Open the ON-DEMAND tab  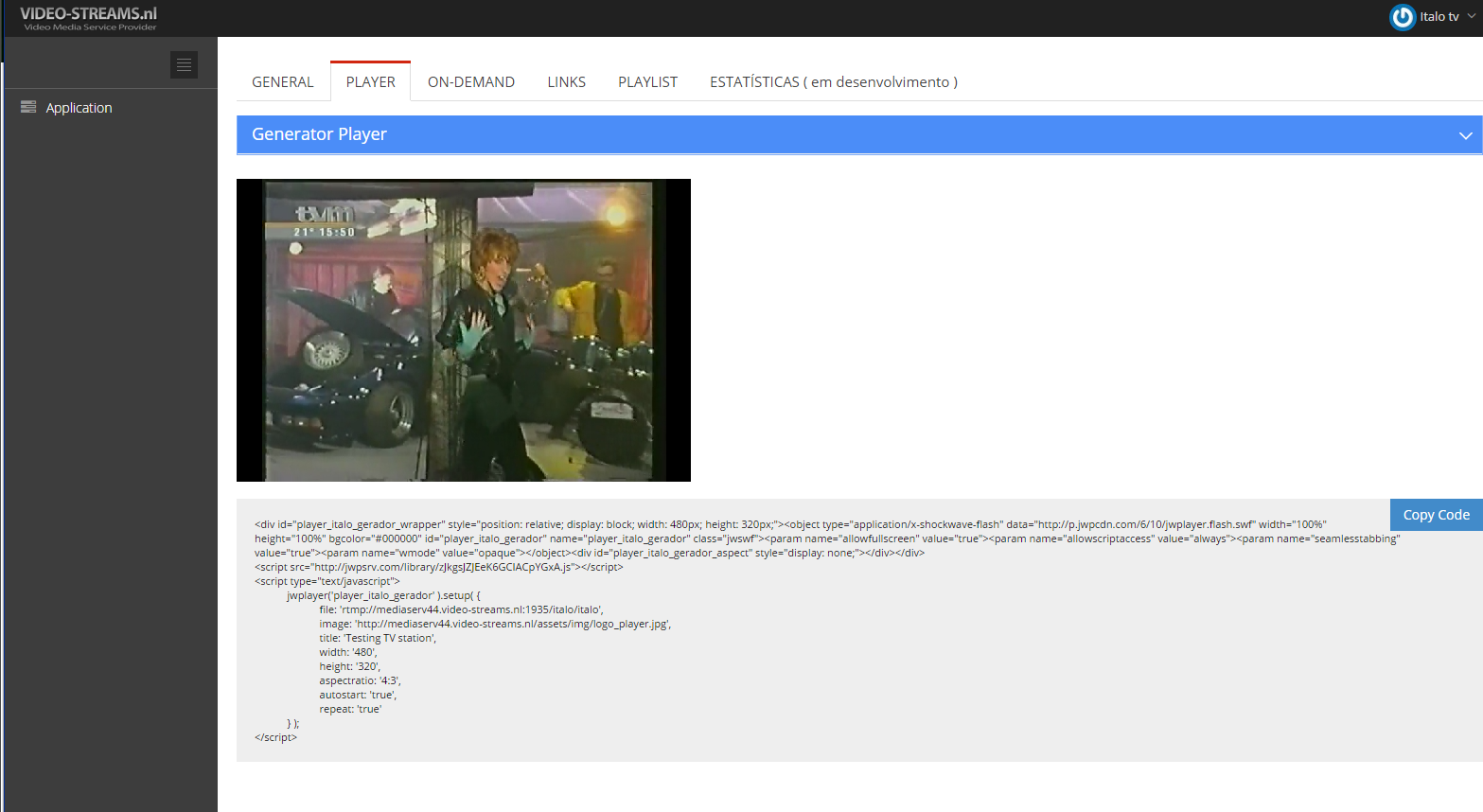coord(471,82)
